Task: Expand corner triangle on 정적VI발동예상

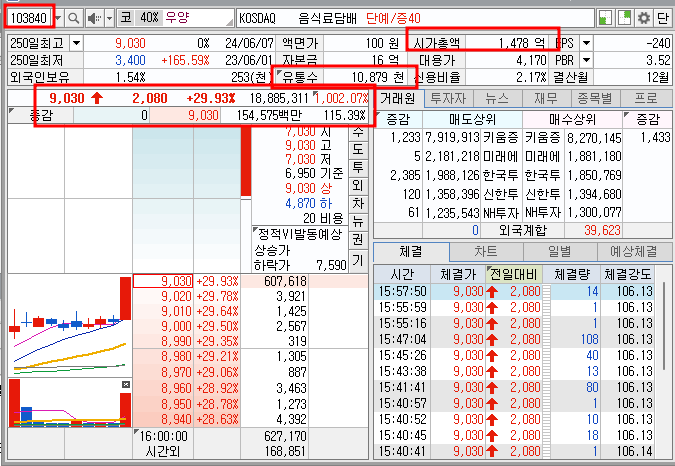Action: [255, 229]
